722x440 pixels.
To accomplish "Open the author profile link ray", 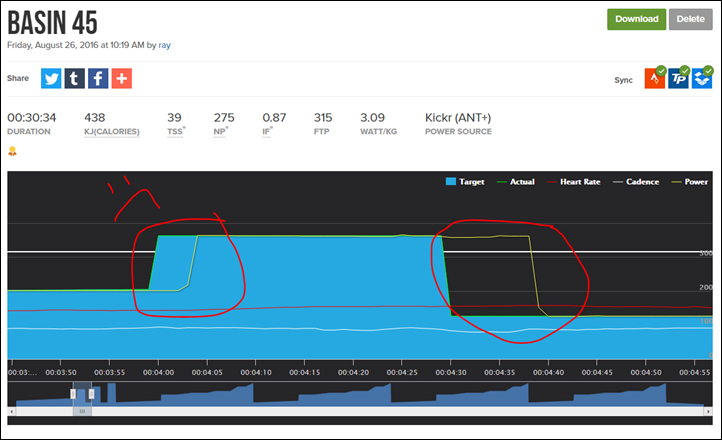I will [x=165, y=45].
